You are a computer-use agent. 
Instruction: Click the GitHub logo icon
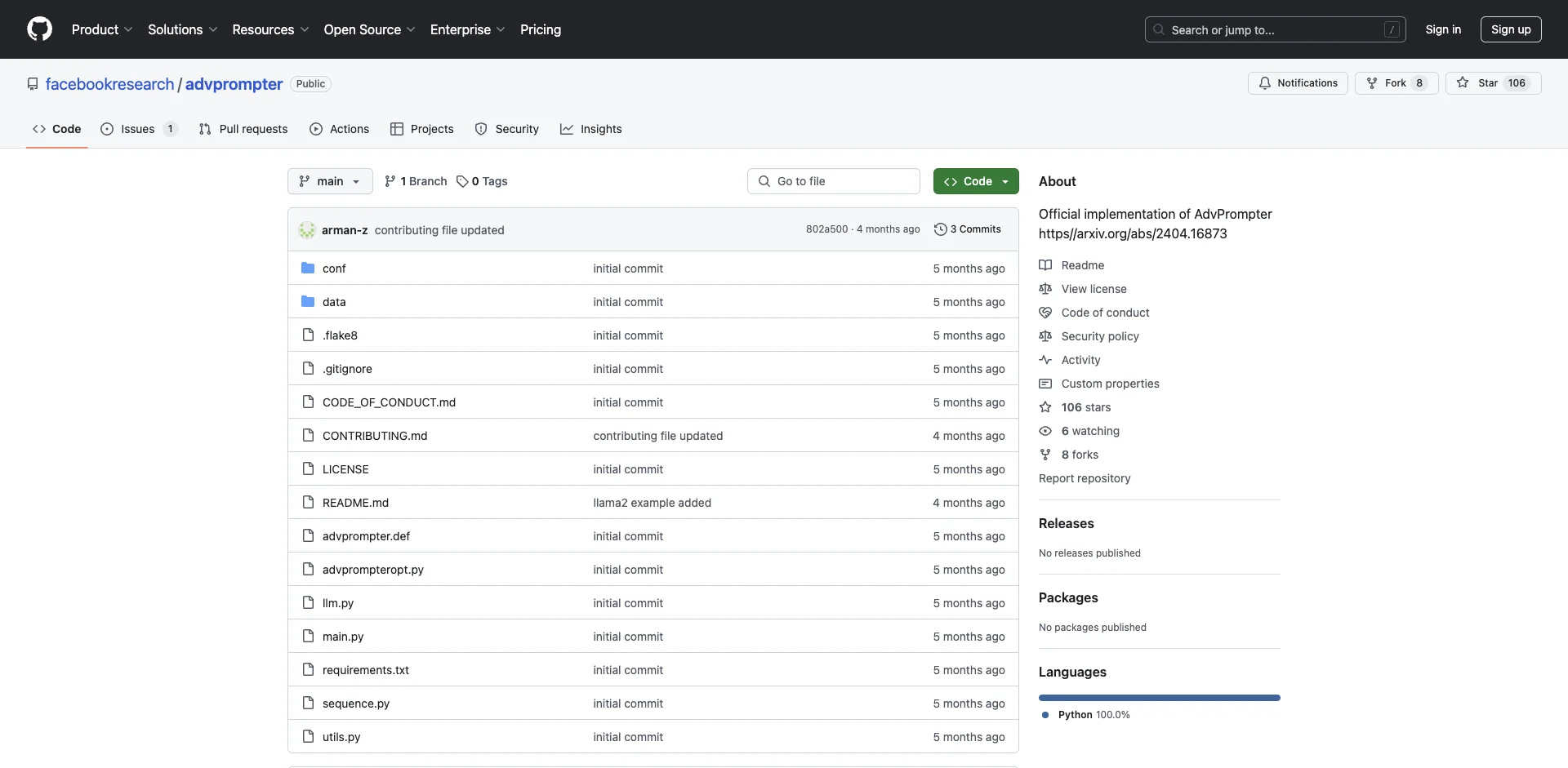coord(39,29)
